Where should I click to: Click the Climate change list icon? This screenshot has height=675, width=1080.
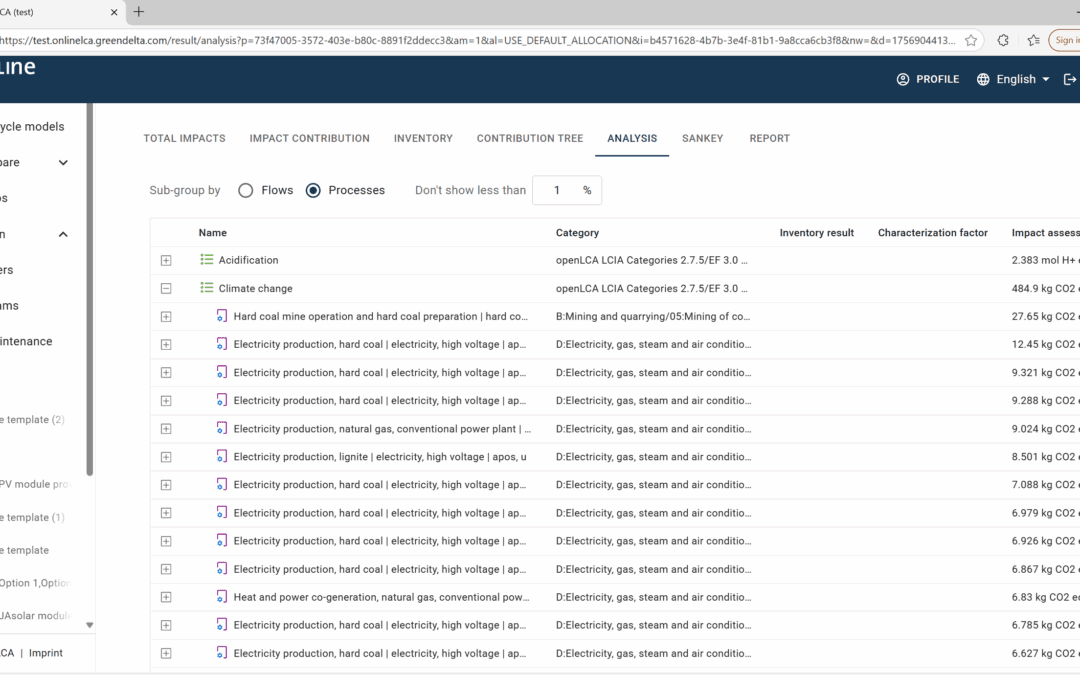tap(207, 288)
